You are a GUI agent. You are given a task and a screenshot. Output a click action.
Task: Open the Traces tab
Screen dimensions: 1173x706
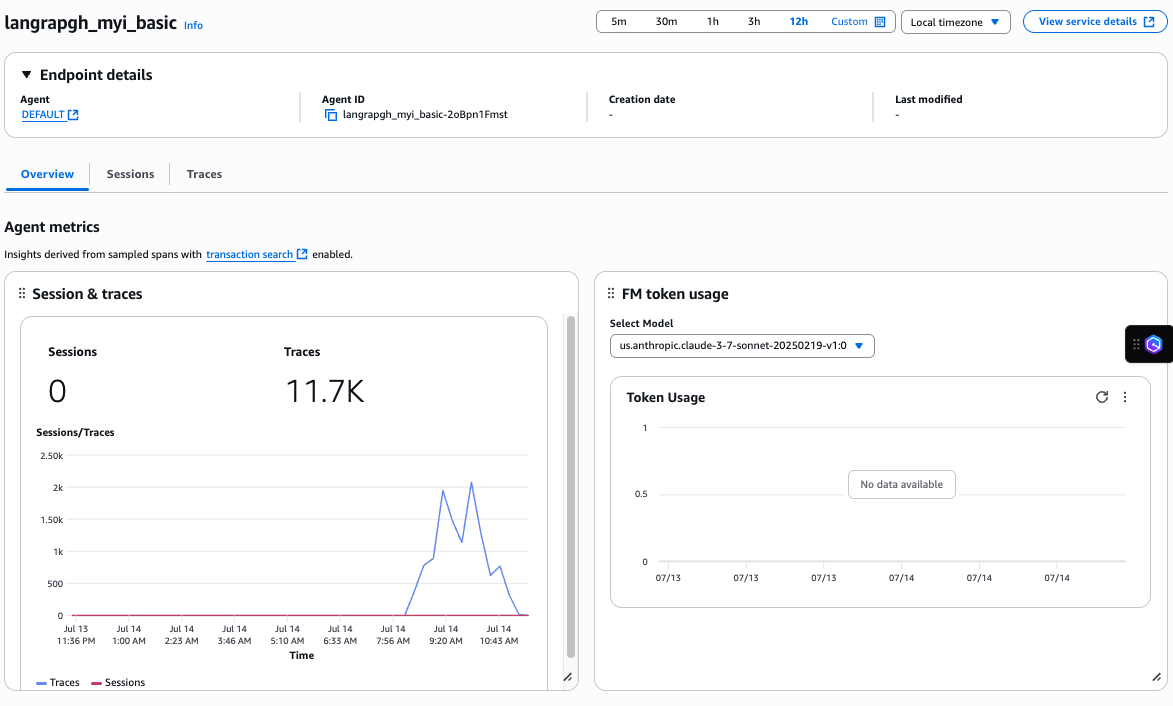(x=204, y=174)
